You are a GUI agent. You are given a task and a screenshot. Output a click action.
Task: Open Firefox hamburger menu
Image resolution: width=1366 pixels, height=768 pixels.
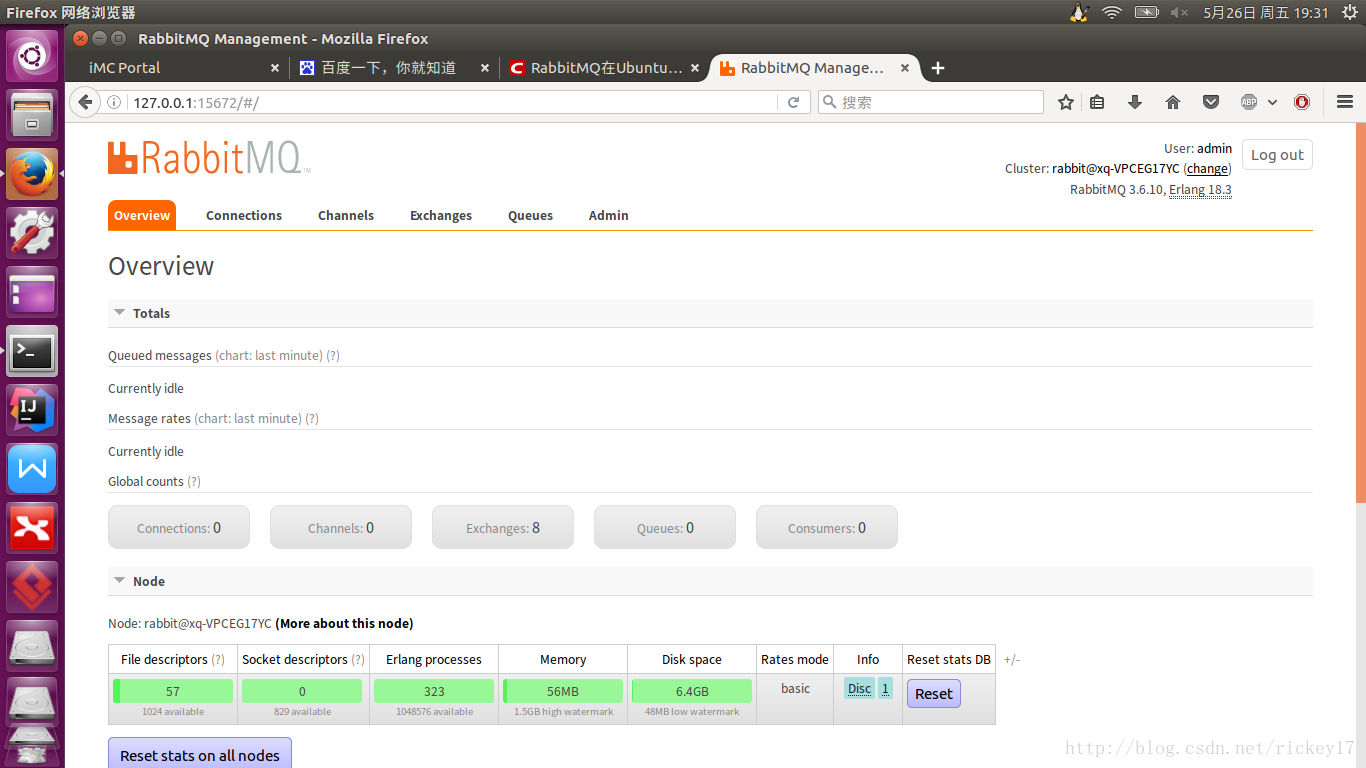coord(1345,102)
